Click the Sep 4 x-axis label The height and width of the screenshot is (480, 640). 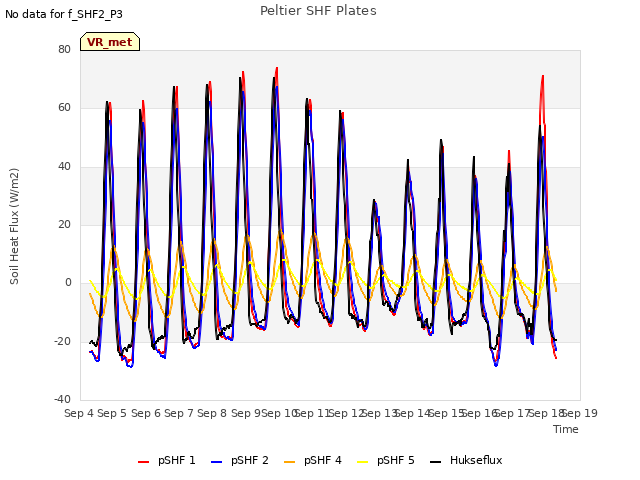(79, 413)
